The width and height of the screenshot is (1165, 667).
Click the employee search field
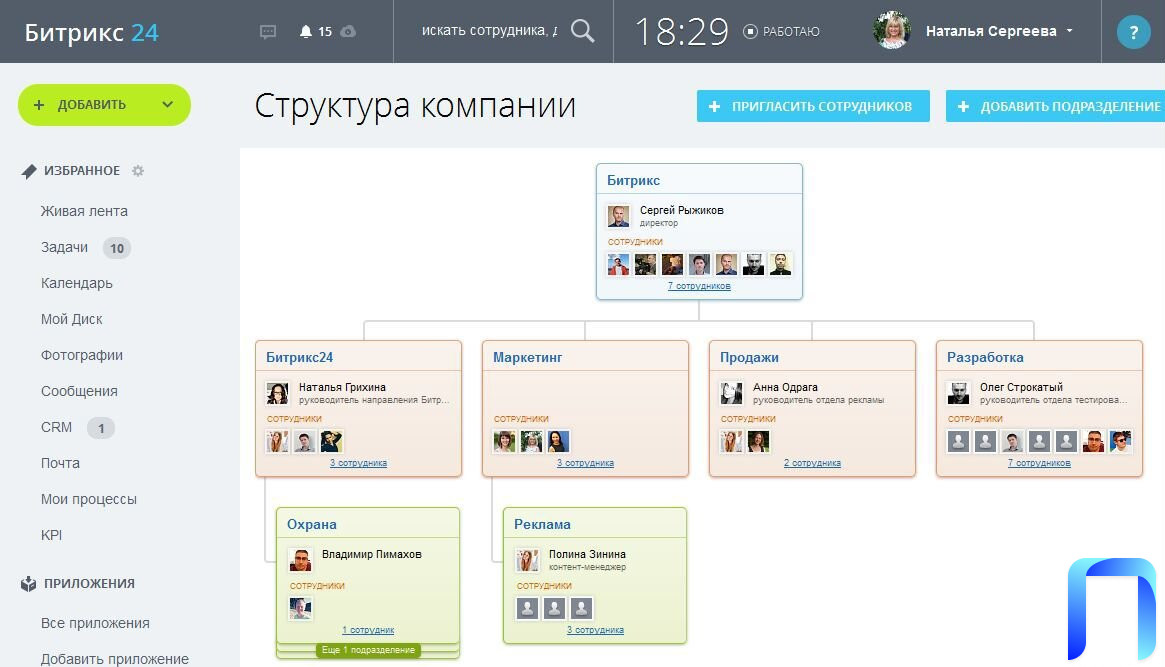coord(489,31)
